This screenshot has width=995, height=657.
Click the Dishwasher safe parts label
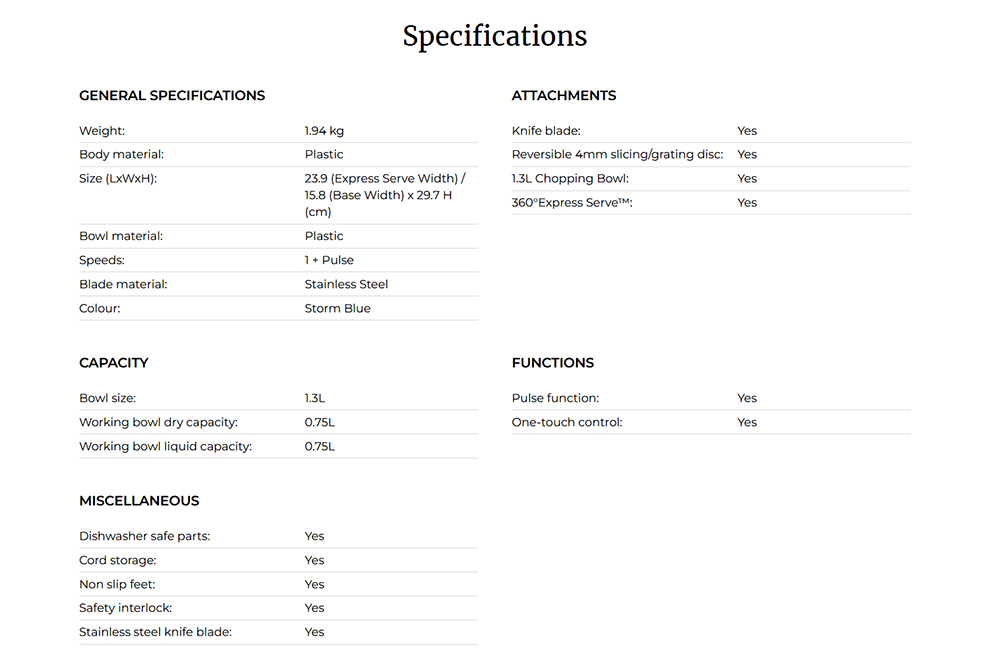tap(144, 537)
